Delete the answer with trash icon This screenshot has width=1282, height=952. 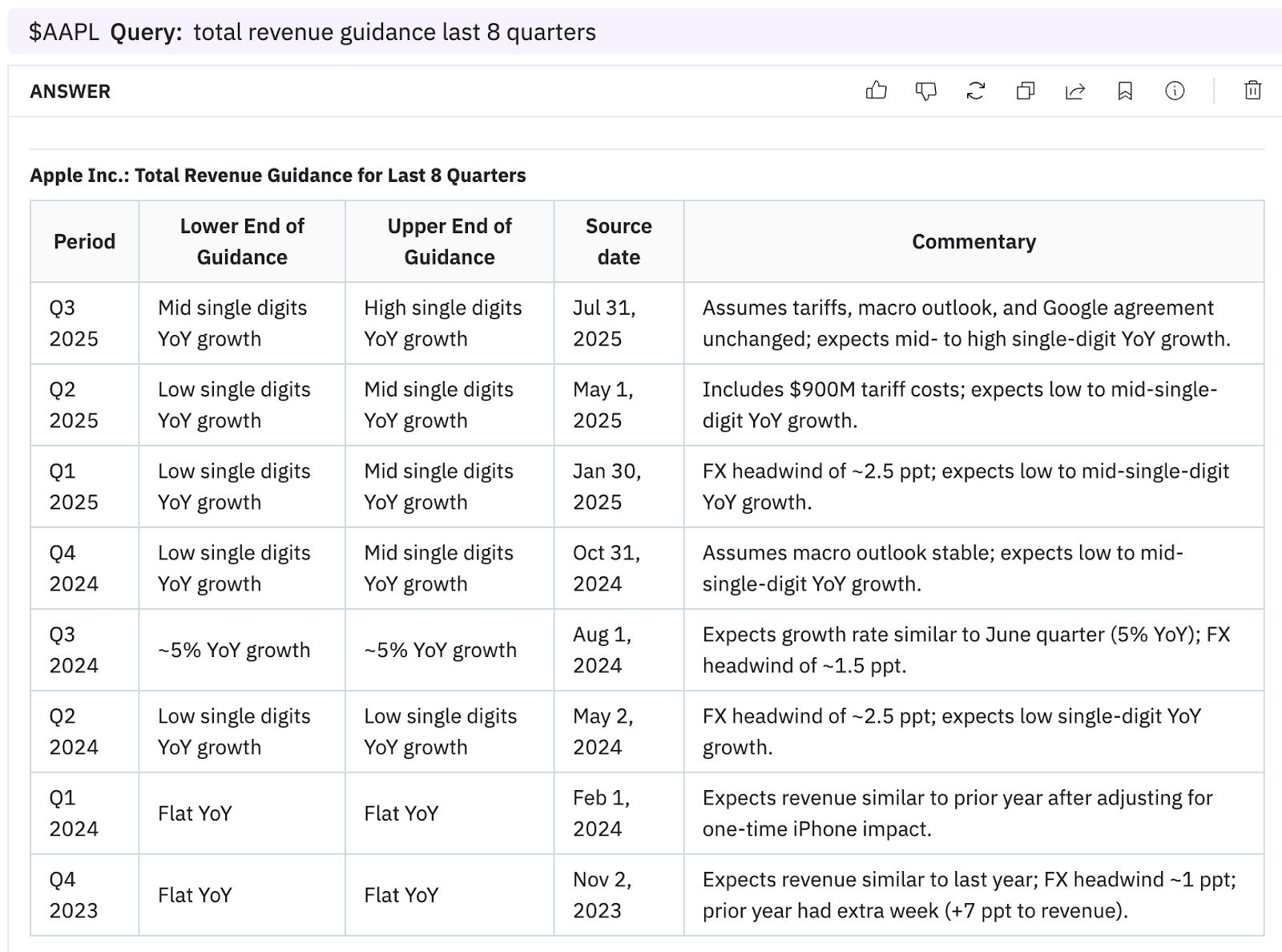[x=1252, y=91]
